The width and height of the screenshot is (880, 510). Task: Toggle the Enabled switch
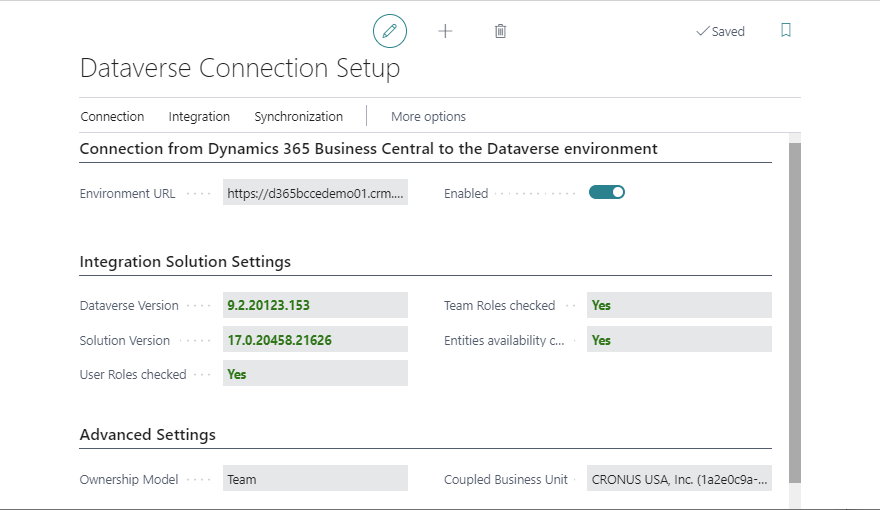[606, 192]
